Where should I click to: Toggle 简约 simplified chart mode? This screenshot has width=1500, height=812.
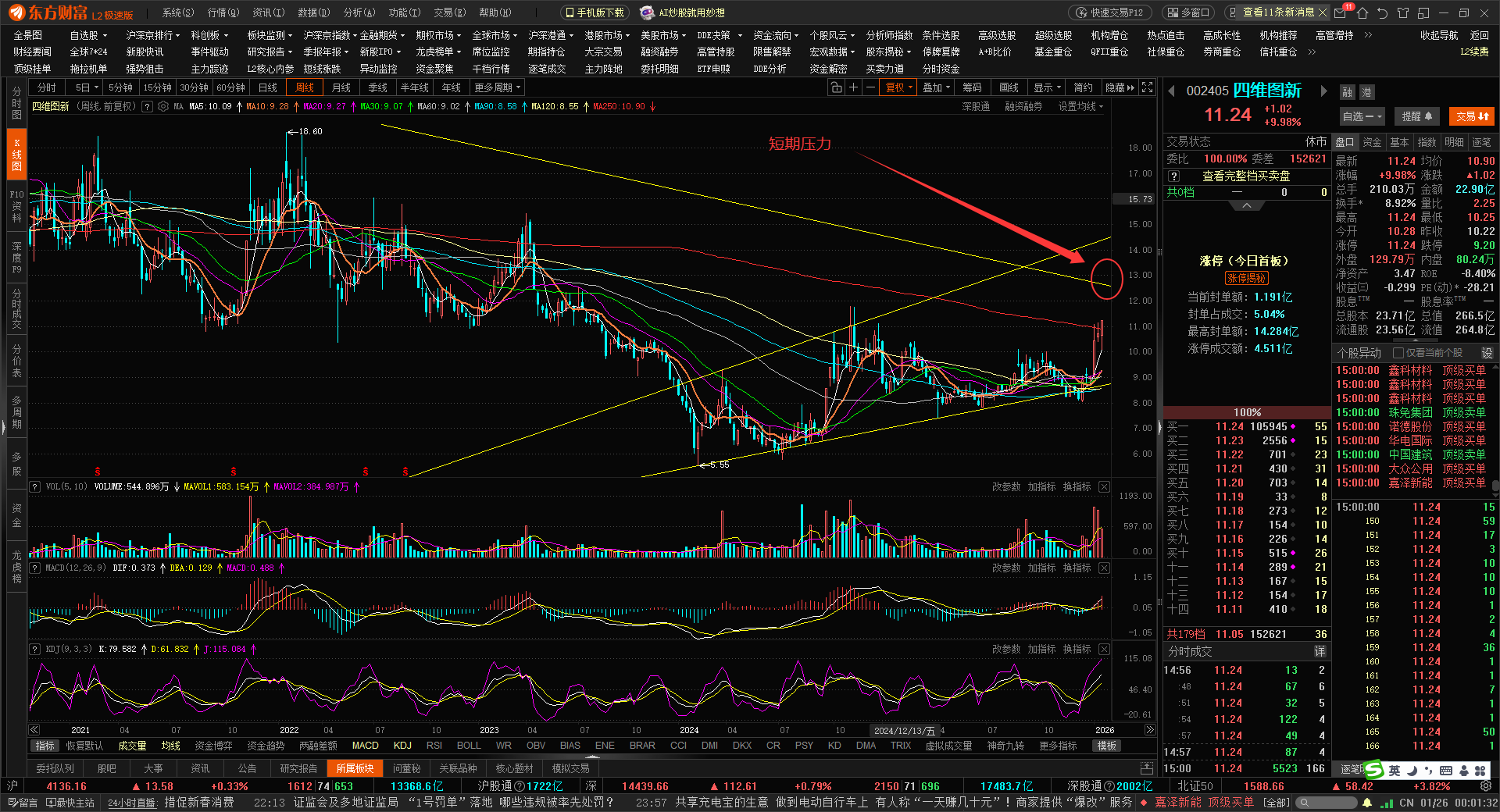[1083, 87]
